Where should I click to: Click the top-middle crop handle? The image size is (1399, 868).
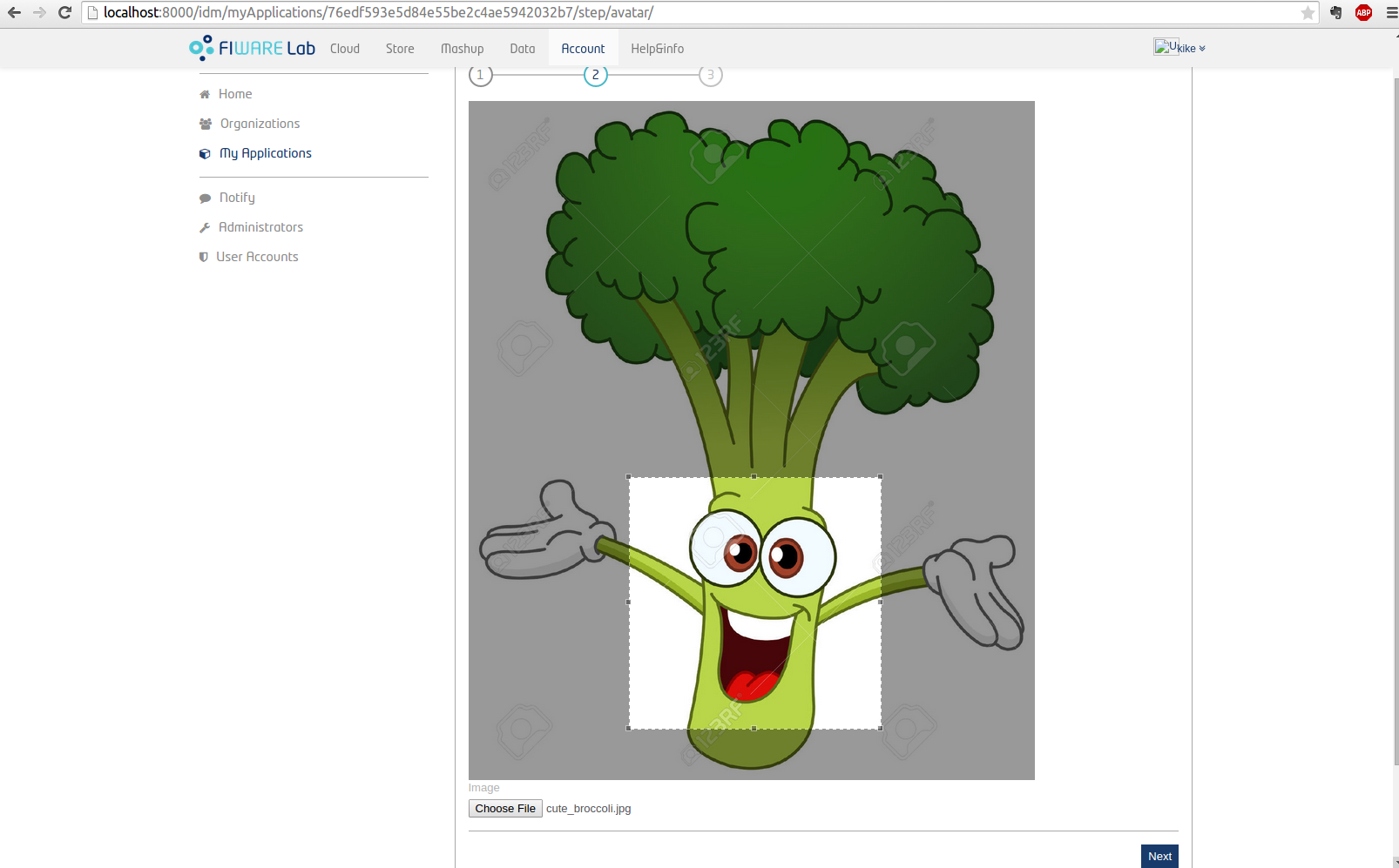point(754,477)
